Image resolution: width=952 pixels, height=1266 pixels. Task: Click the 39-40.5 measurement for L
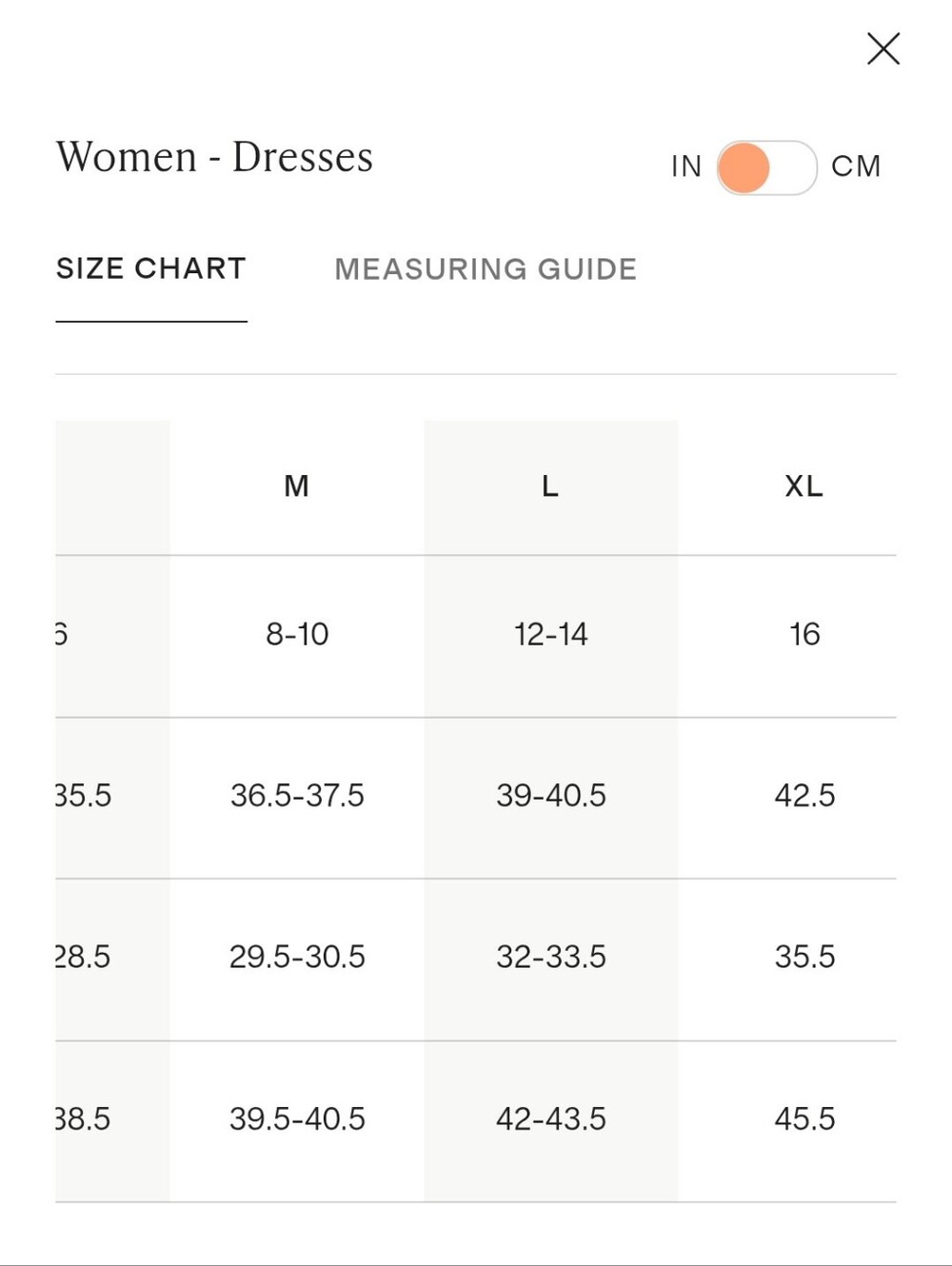(550, 796)
